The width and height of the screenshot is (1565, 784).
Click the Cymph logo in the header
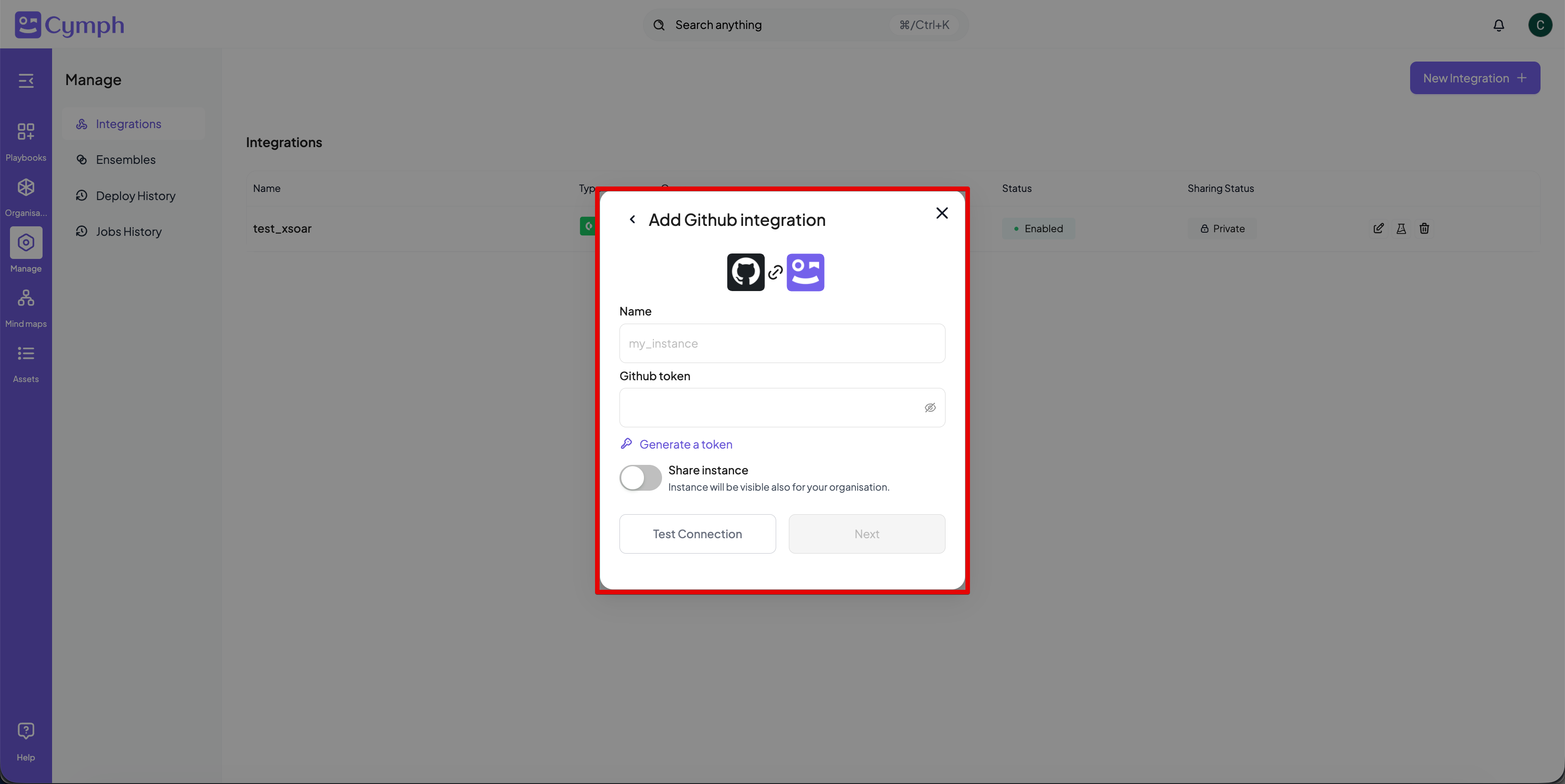(x=68, y=24)
